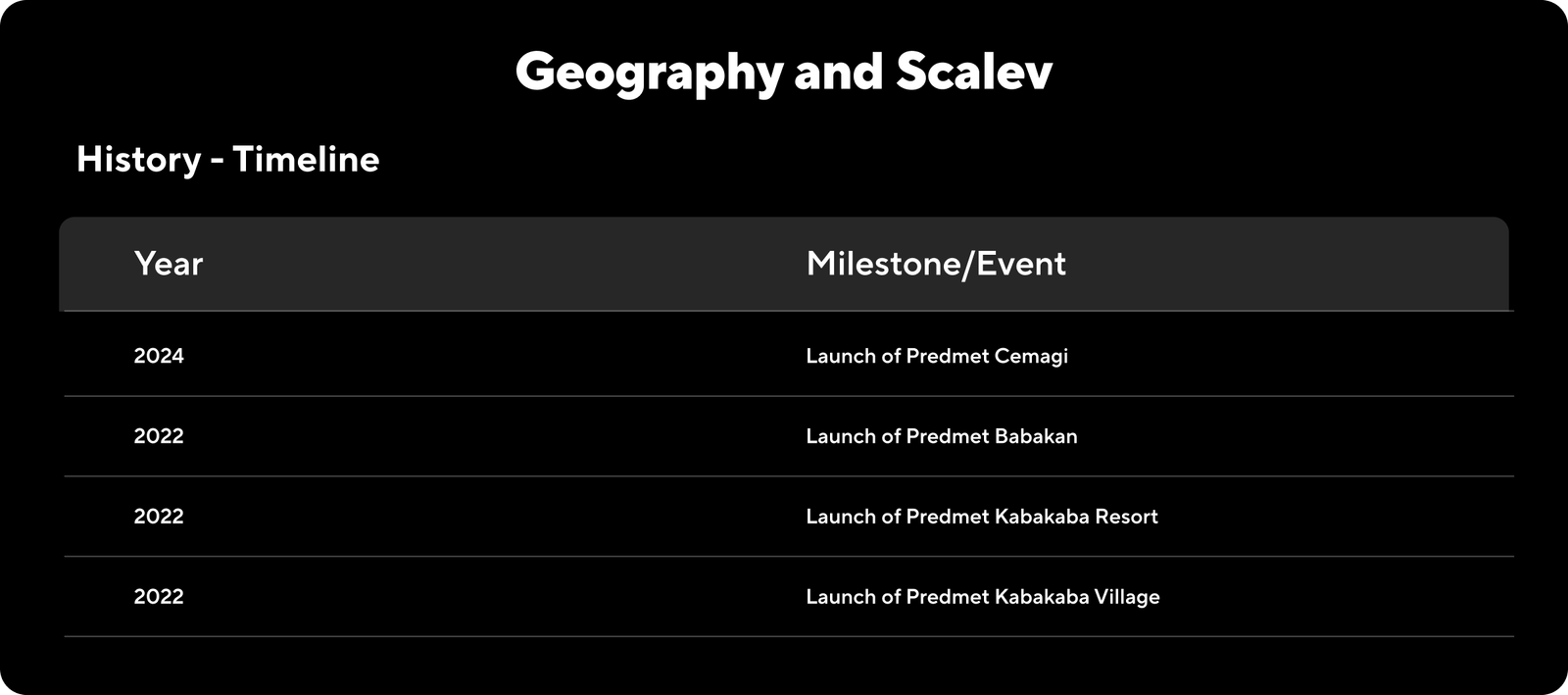Click the "Geography and Scalev" page title
Image resolution: width=1568 pixels, height=695 pixels.
point(783,72)
